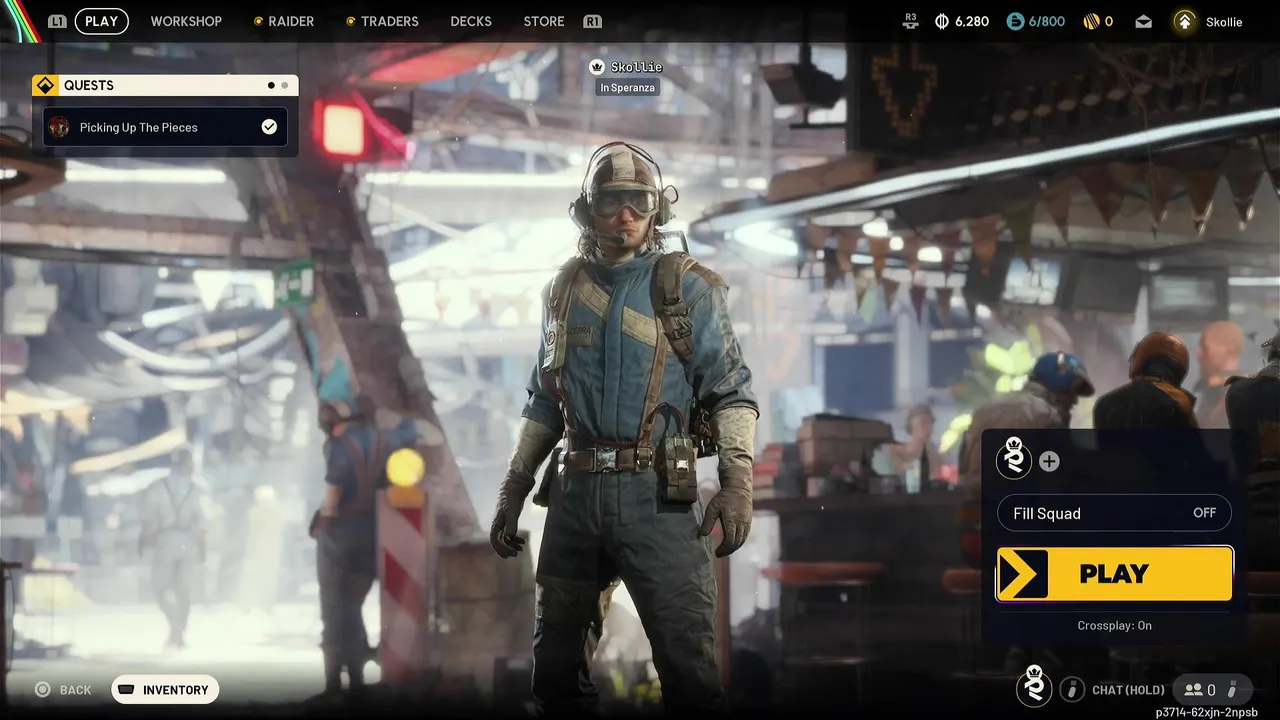Select the first QUESTS page dot
This screenshot has width=1280, height=720.
point(271,85)
